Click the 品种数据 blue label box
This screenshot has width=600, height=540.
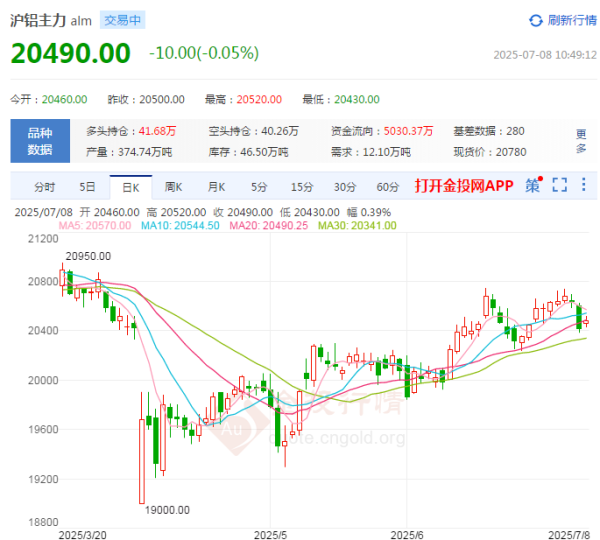40,141
